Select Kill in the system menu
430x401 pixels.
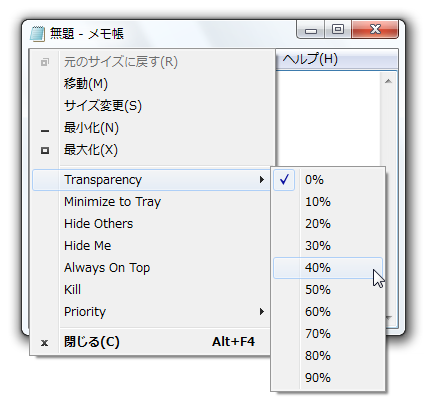pyautogui.click(x=151, y=290)
